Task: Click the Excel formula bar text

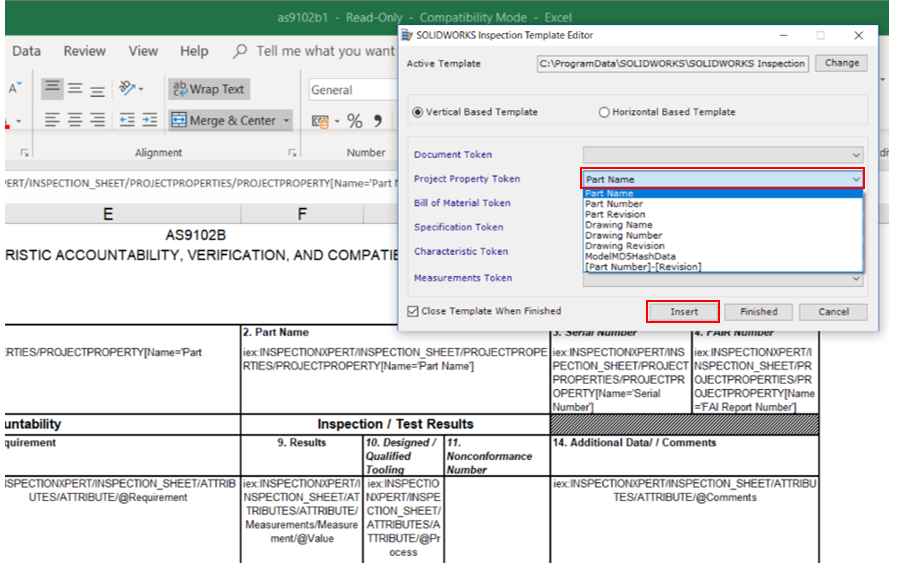Action: click(x=200, y=183)
